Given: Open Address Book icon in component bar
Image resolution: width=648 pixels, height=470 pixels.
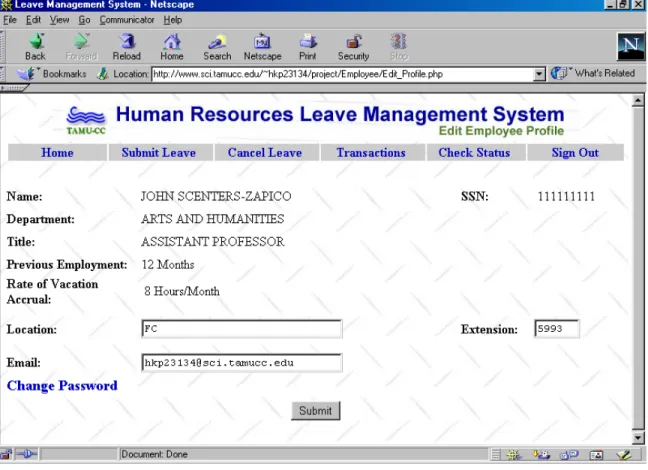Looking at the screenshot, I should pos(596,455).
